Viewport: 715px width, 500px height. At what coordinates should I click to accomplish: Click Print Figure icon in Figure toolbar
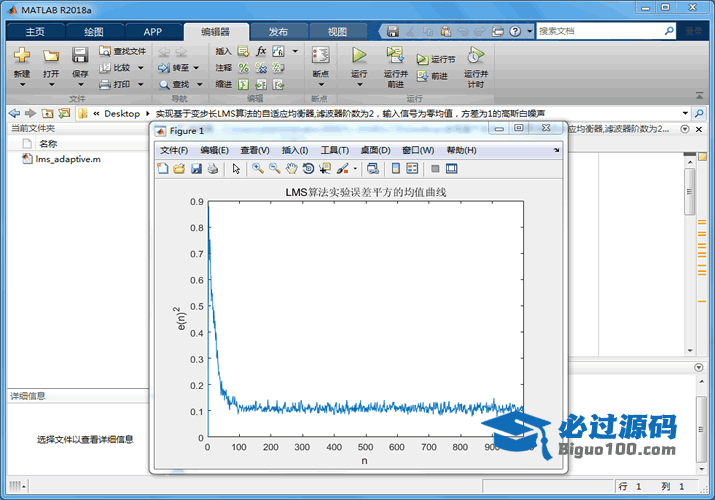pyautogui.click(x=212, y=169)
